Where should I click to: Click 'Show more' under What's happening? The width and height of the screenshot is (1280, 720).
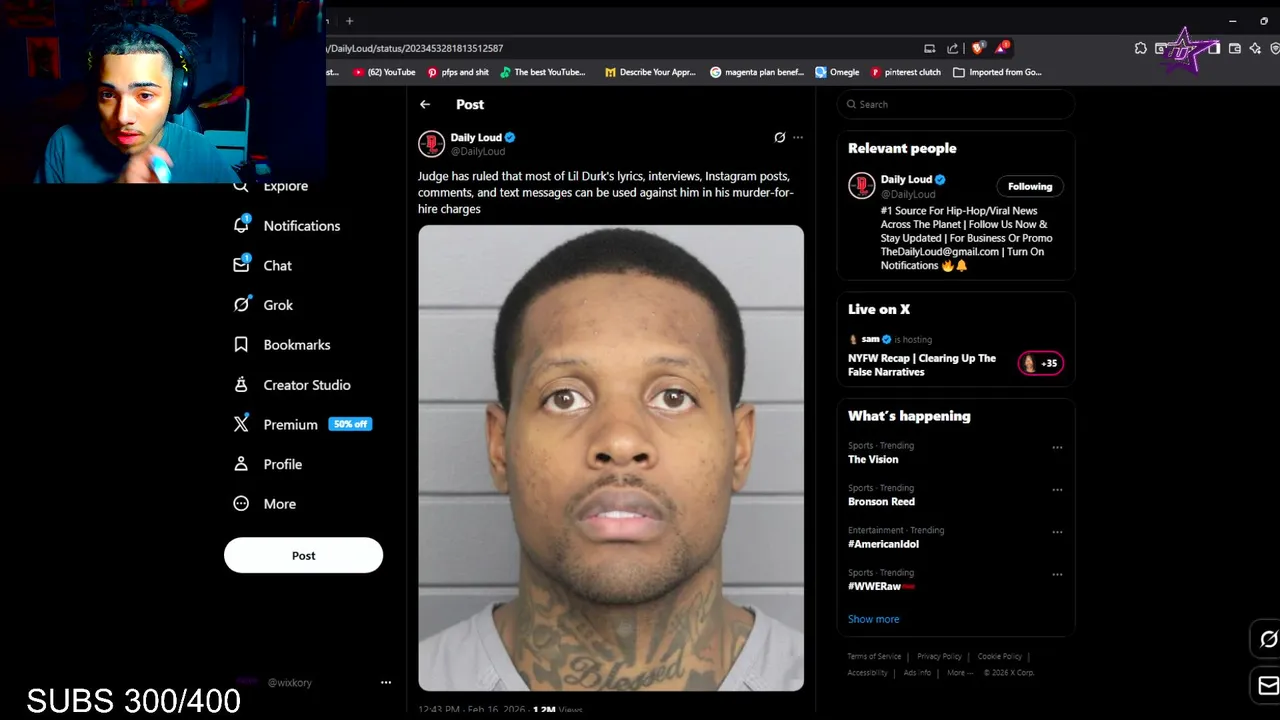(x=873, y=619)
